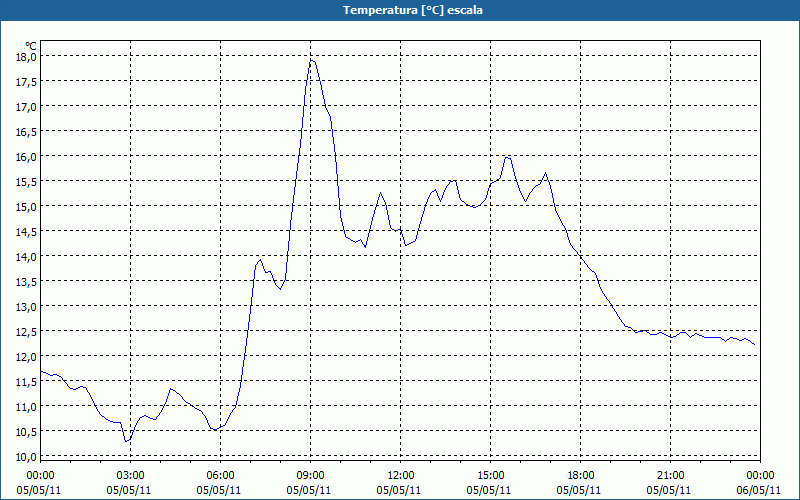800x500 pixels.
Task: Select the 12:00 x-axis label
Action: click(x=401, y=476)
